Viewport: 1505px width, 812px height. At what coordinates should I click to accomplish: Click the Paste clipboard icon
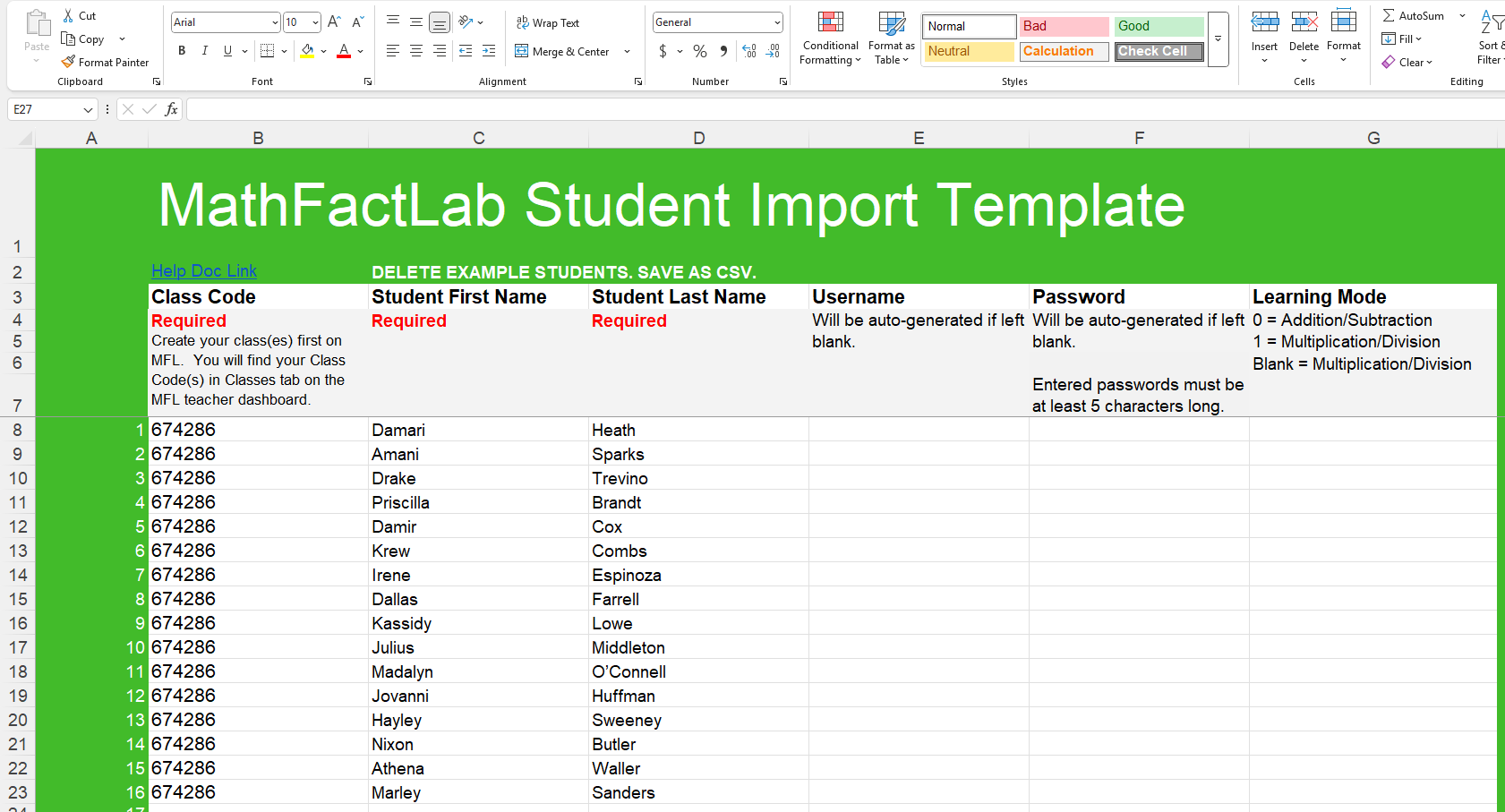[x=37, y=23]
